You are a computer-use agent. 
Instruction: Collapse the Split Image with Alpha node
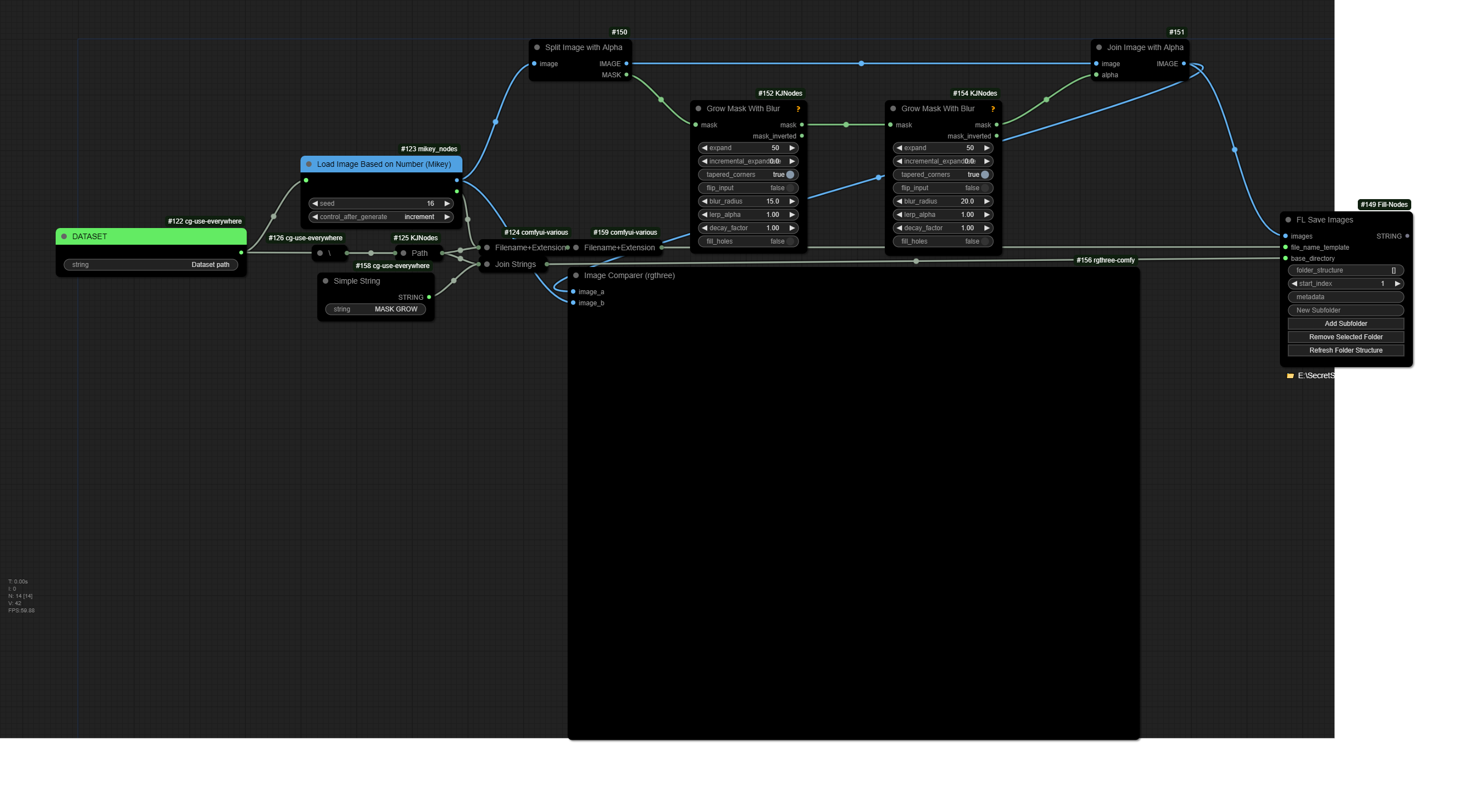pos(537,47)
